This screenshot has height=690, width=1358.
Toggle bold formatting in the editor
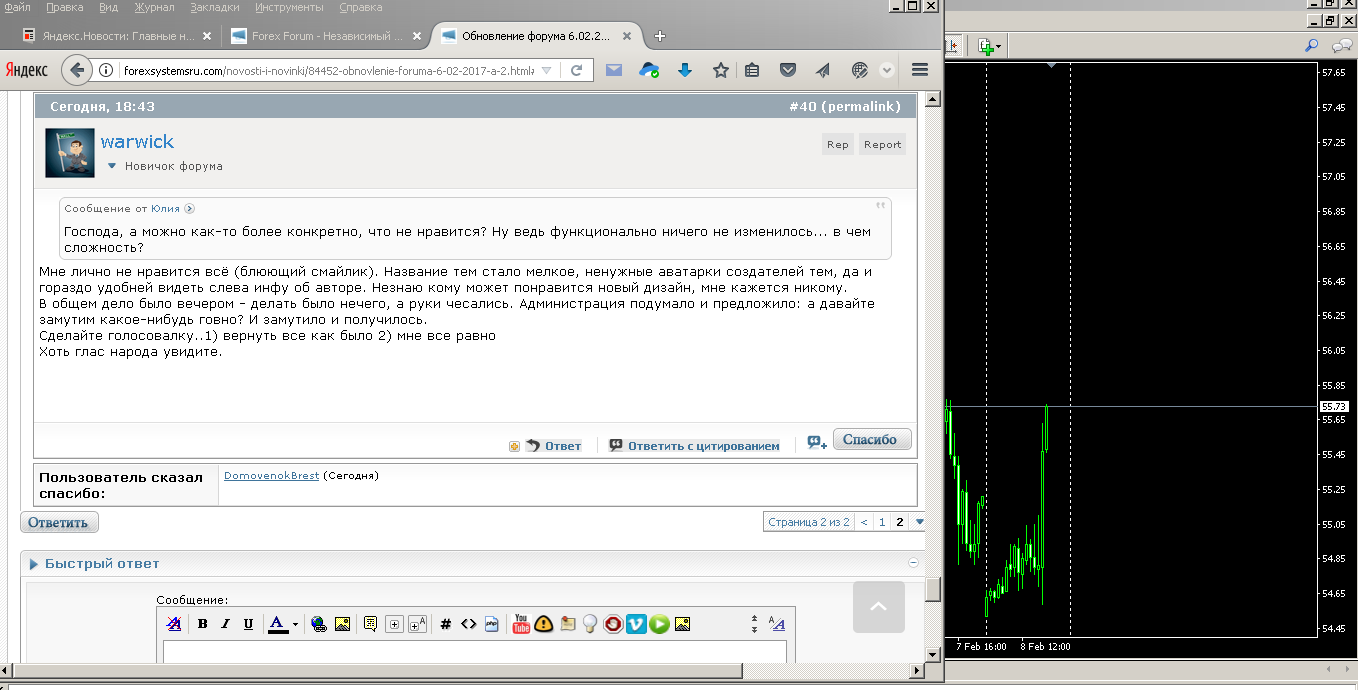tap(202, 624)
